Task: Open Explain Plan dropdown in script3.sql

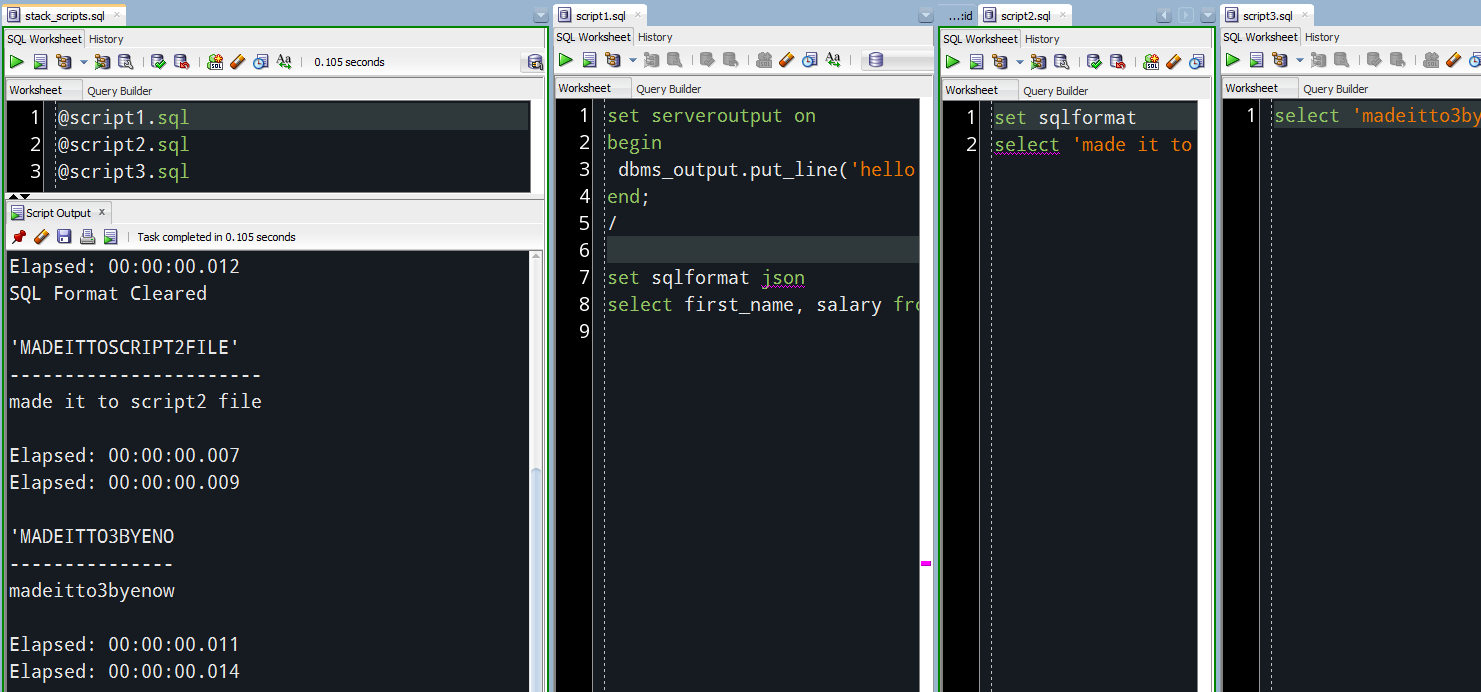Action: [x=1299, y=60]
